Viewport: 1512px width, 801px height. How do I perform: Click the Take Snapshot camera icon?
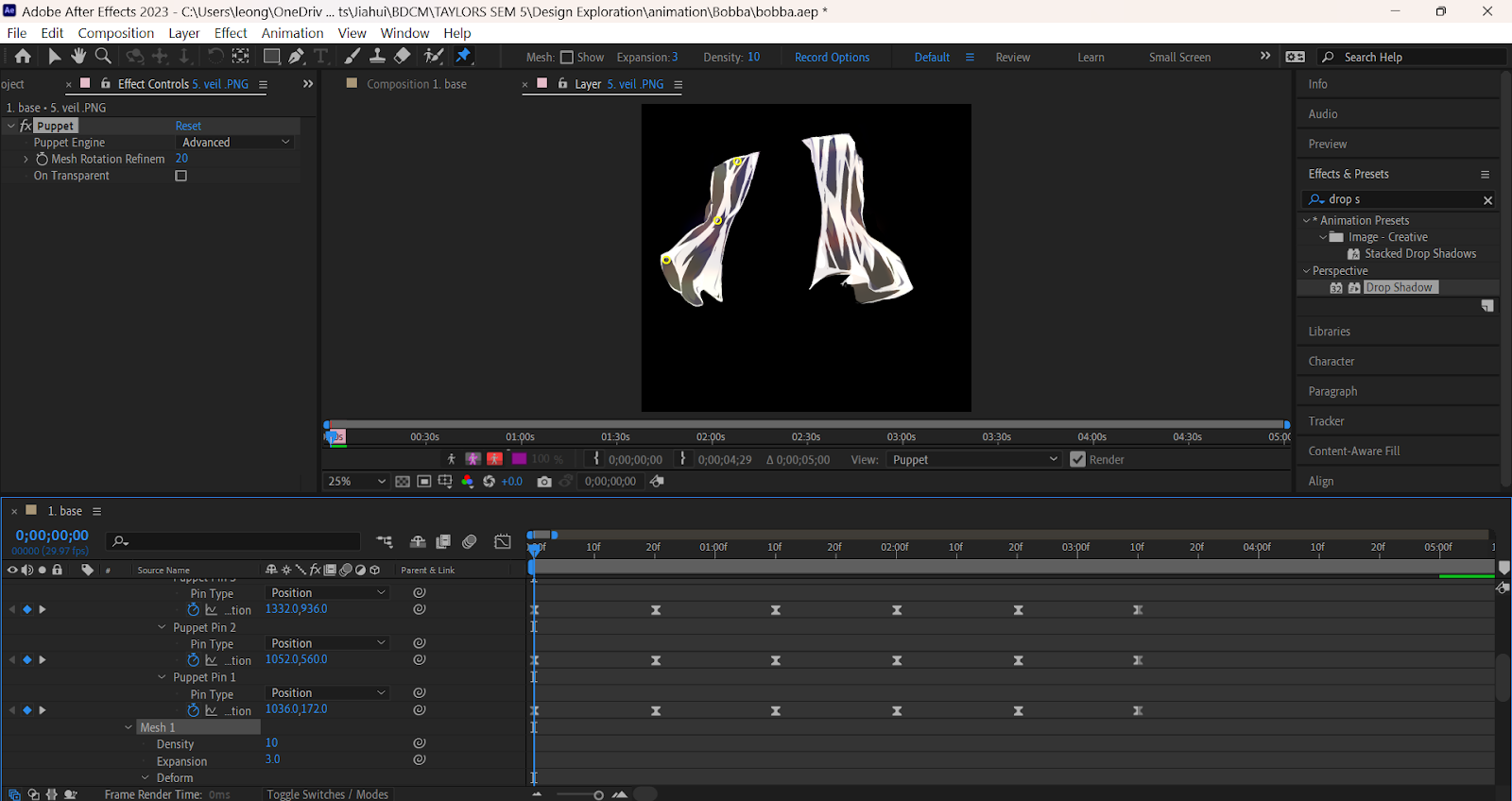click(544, 482)
